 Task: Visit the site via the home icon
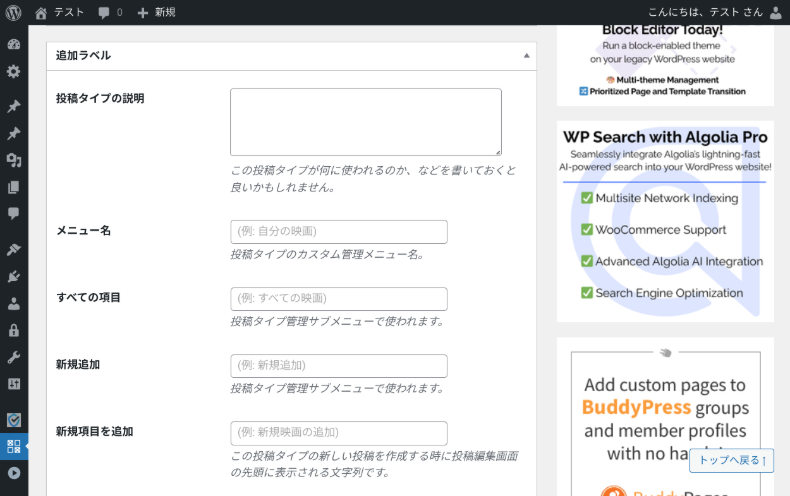(x=41, y=13)
